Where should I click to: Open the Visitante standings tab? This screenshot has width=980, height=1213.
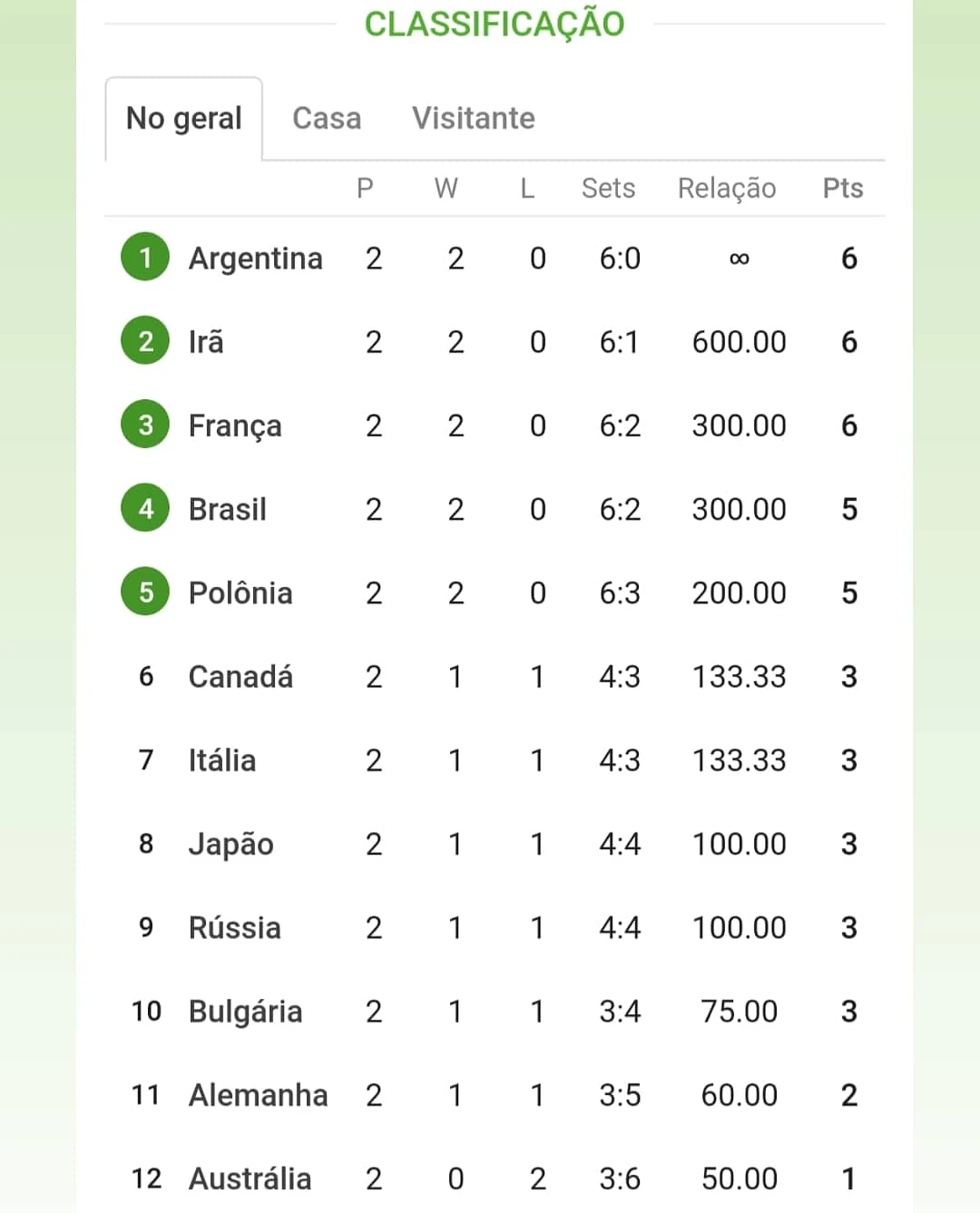tap(474, 118)
